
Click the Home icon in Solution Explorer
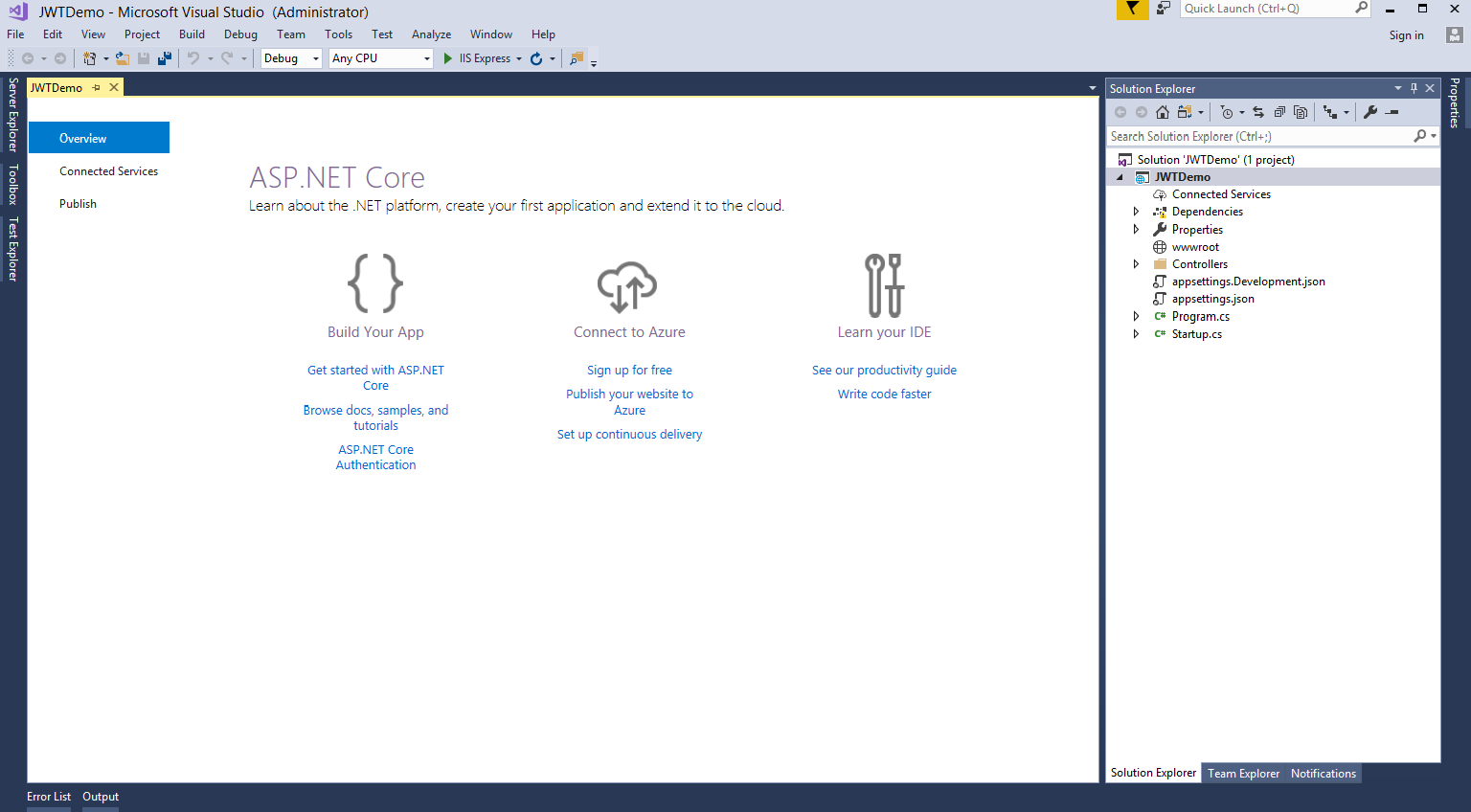click(1162, 112)
